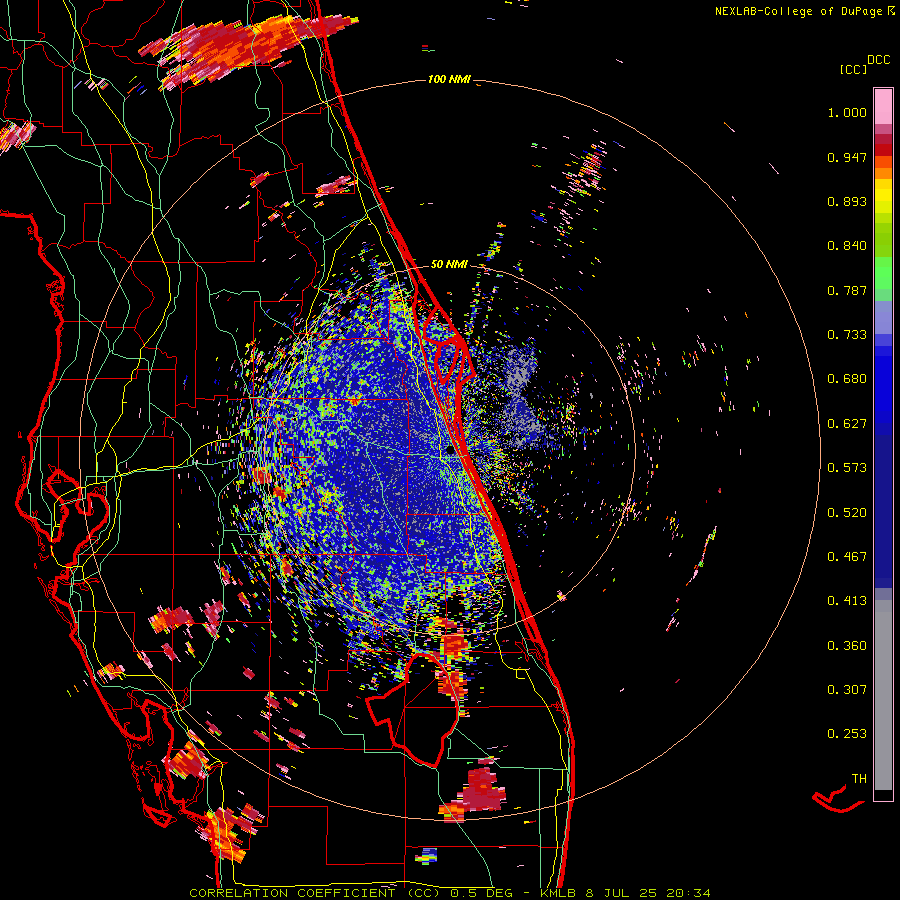Image resolution: width=900 pixels, height=900 pixels.
Task: Click the 0.5 DEG elevation text
Action: point(481,893)
